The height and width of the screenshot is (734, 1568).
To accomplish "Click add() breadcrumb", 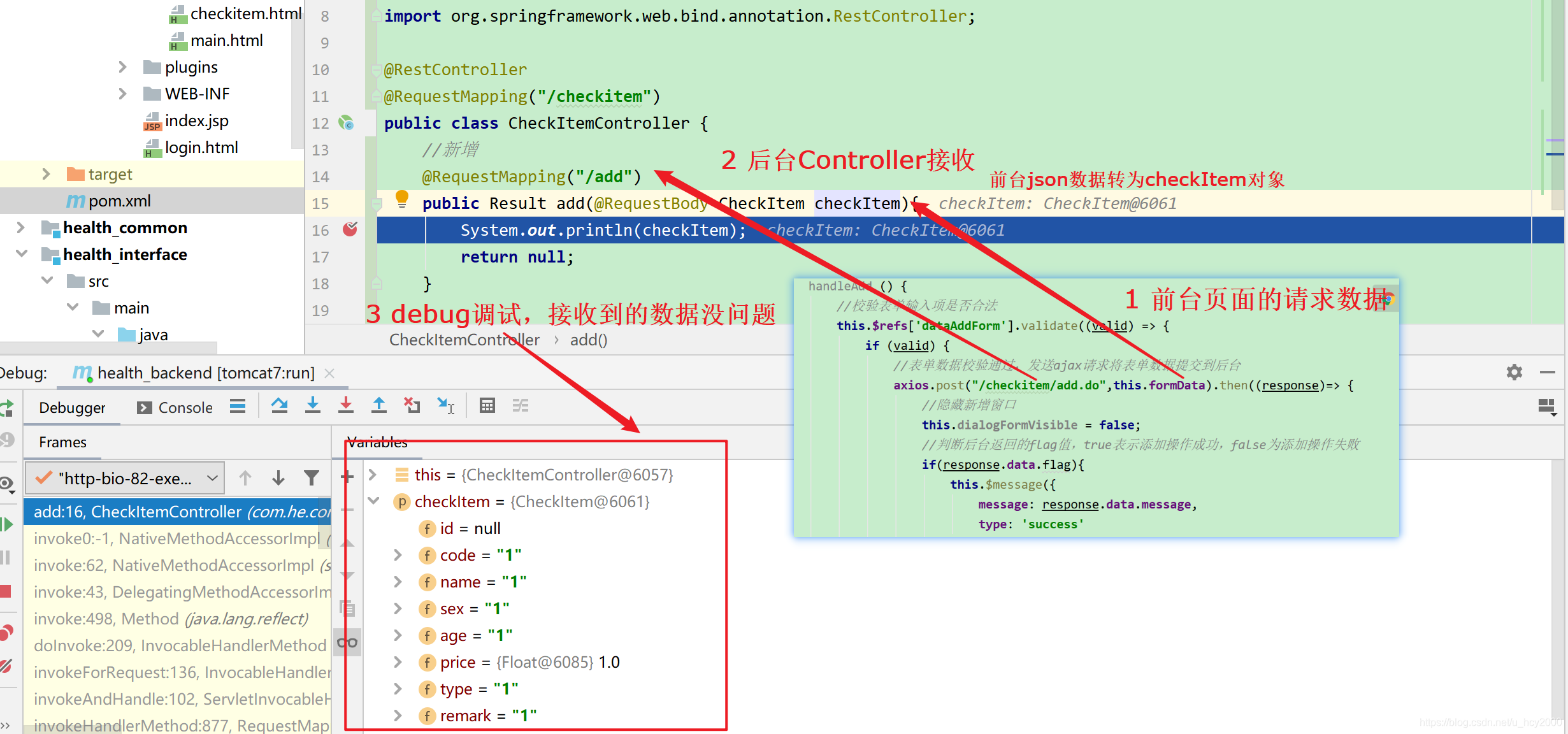I will [x=589, y=340].
